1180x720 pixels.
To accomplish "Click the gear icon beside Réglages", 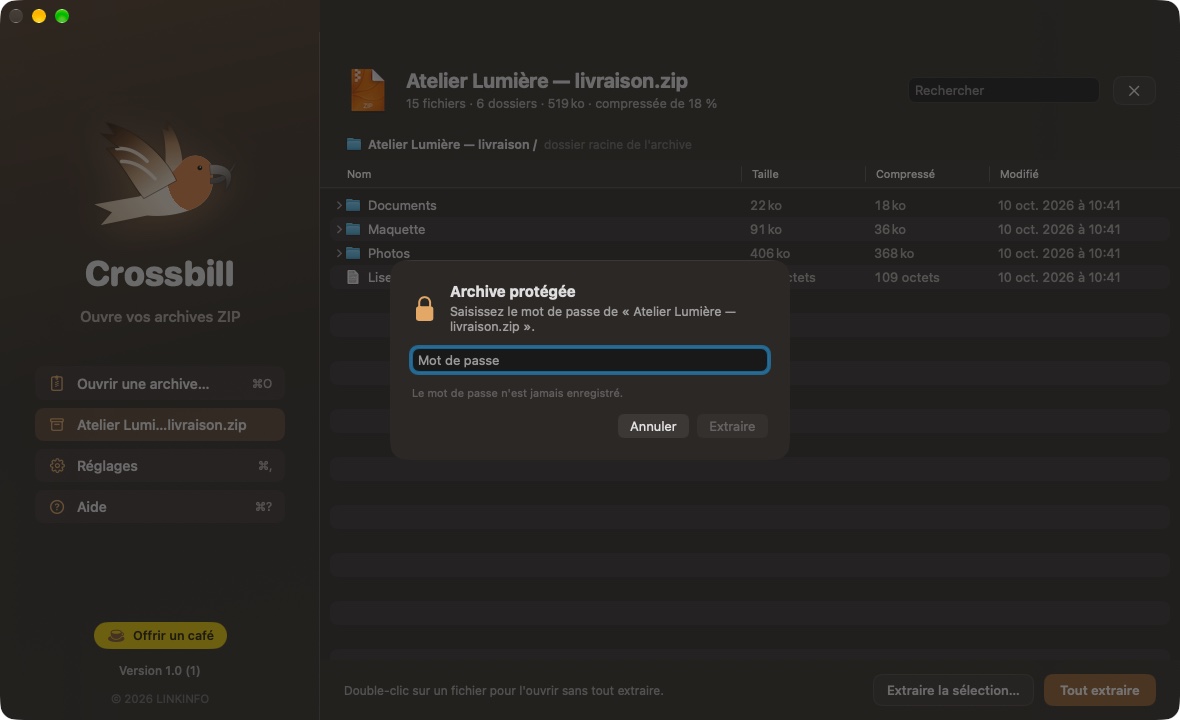I will pyautogui.click(x=56, y=466).
